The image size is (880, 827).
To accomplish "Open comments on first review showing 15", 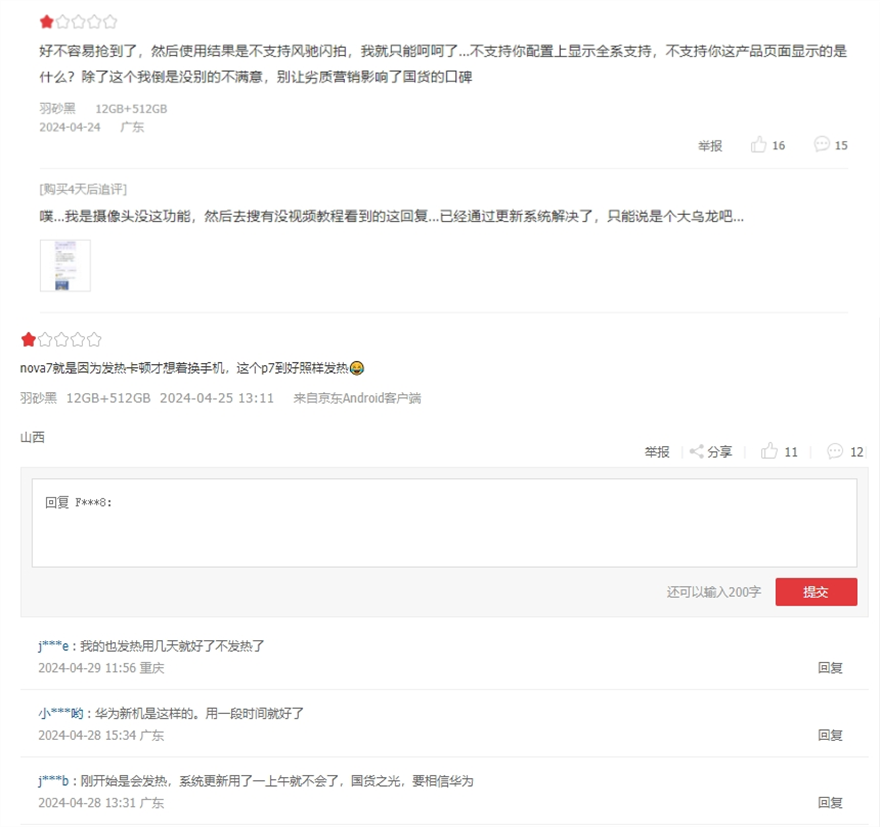I will tap(831, 145).
